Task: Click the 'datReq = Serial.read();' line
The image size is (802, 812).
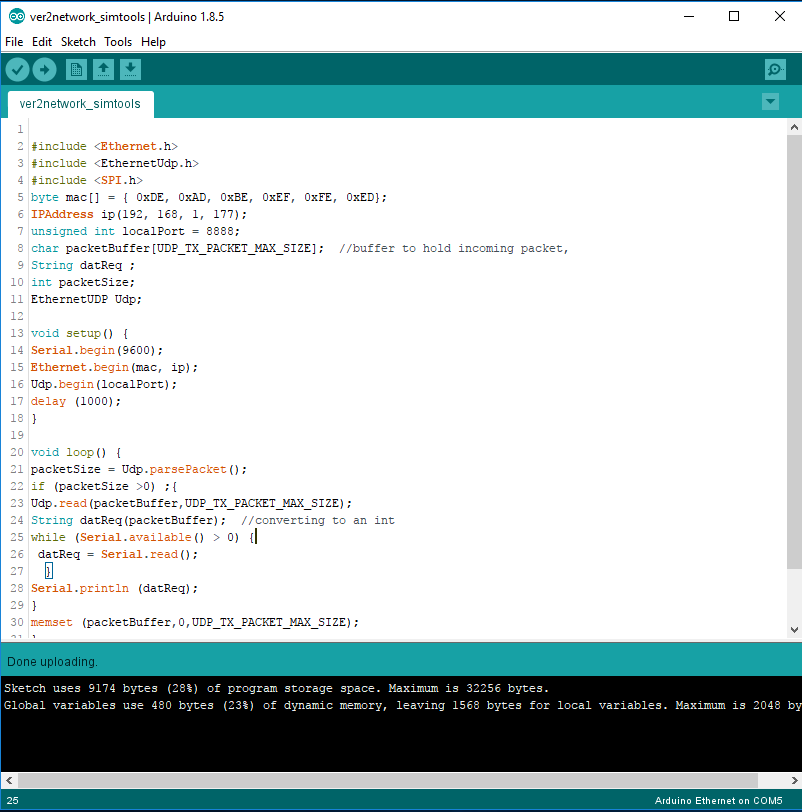Action: (118, 554)
